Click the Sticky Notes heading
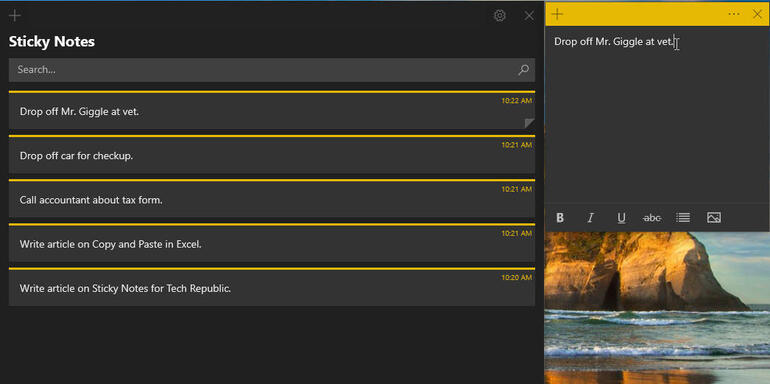 point(52,42)
